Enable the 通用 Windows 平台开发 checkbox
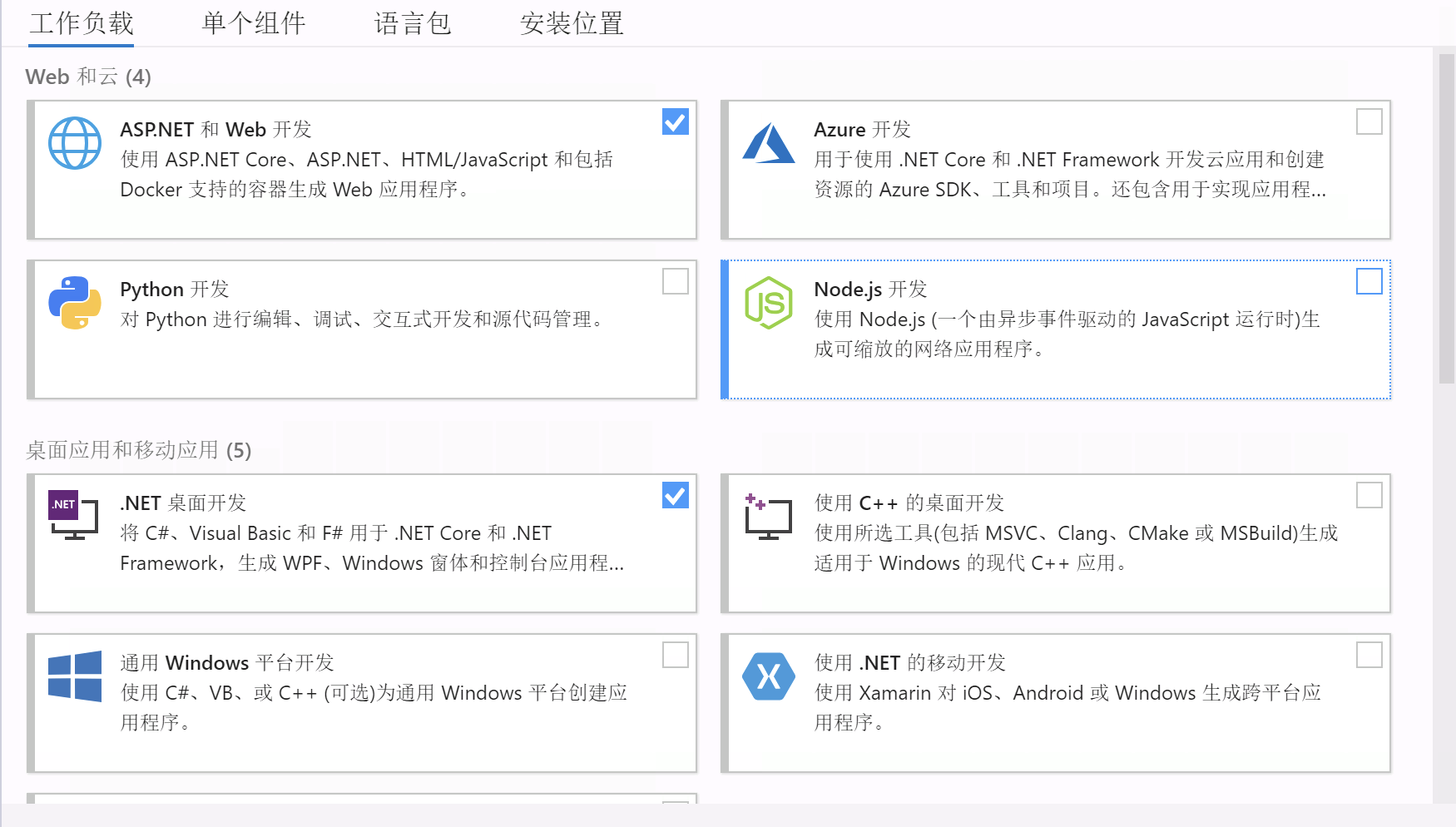Screen dimensions: 1456x827 point(676,656)
